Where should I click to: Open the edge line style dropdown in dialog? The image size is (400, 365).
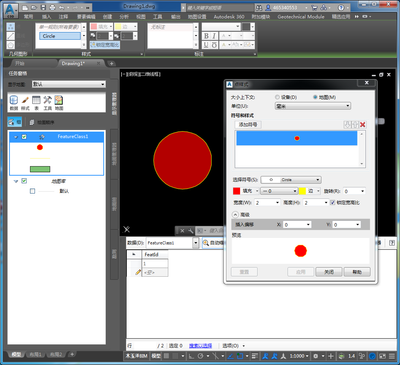279,191
